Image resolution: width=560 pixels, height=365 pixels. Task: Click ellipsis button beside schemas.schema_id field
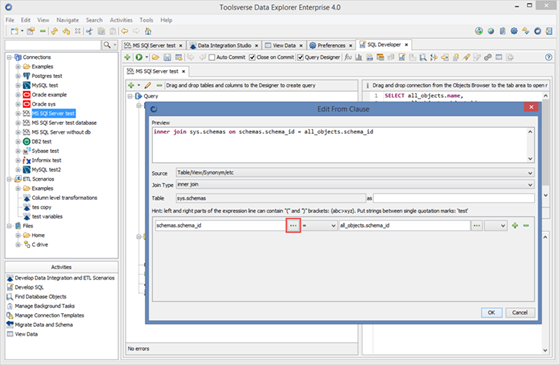click(293, 226)
